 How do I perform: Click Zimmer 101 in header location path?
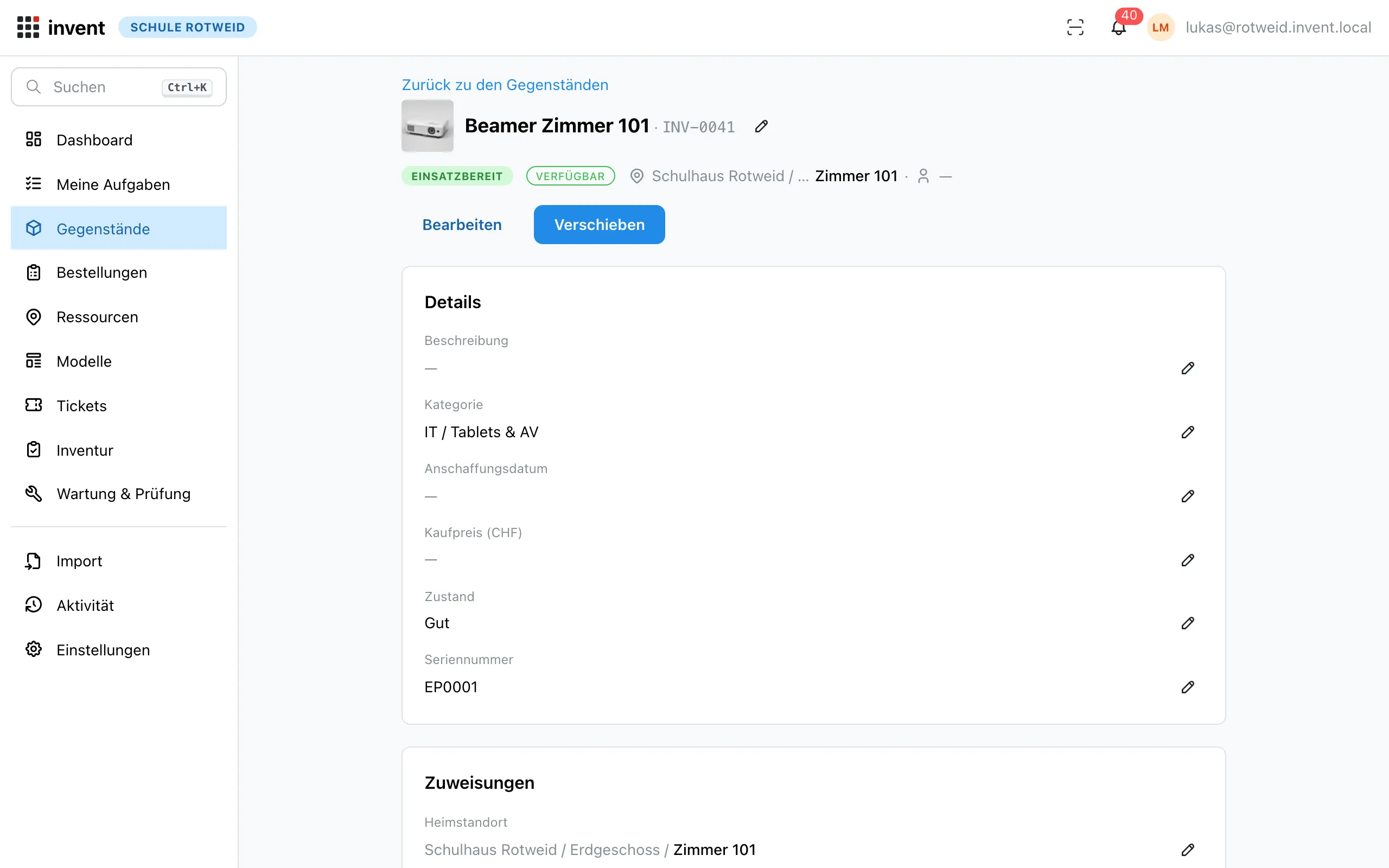tap(856, 176)
